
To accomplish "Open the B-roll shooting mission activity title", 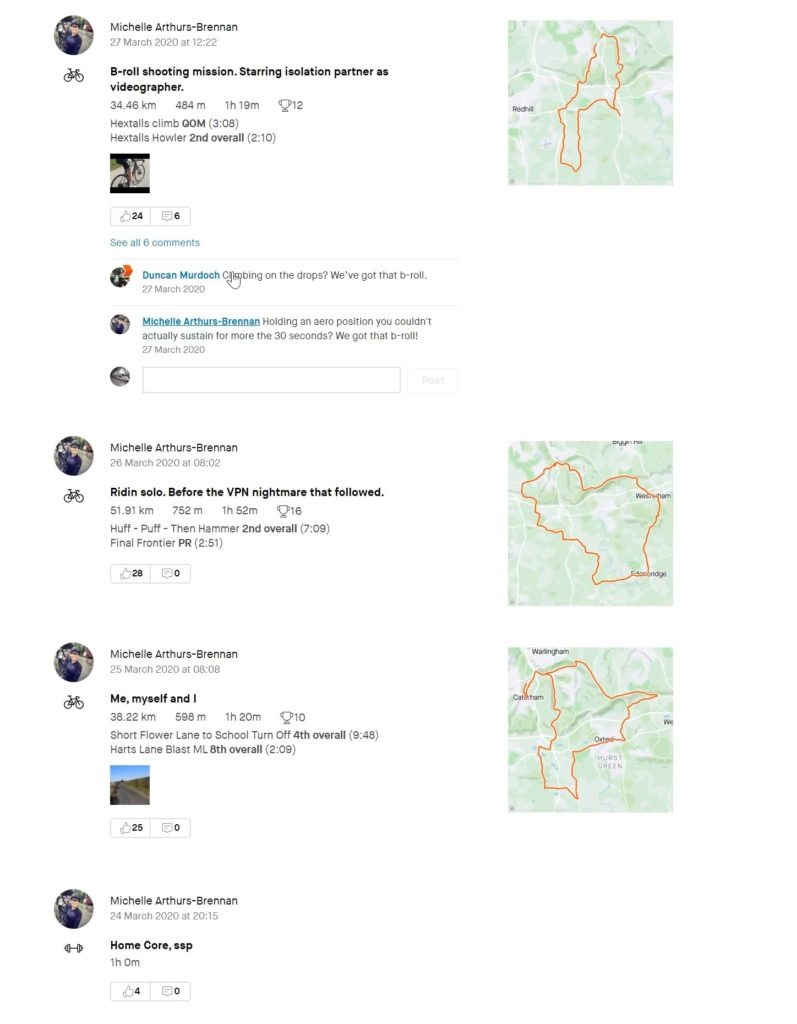I will pyautogui.click(x=249, y=79).
